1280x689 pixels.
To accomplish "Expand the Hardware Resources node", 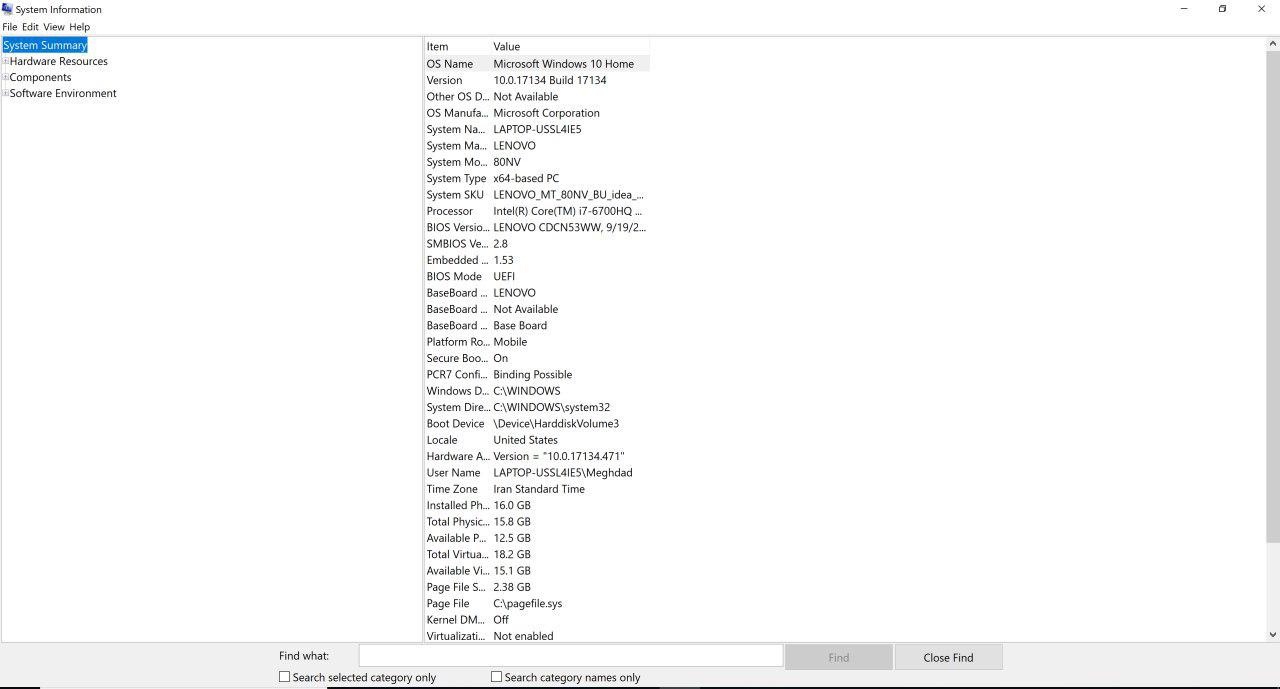I will coord(5,61).
